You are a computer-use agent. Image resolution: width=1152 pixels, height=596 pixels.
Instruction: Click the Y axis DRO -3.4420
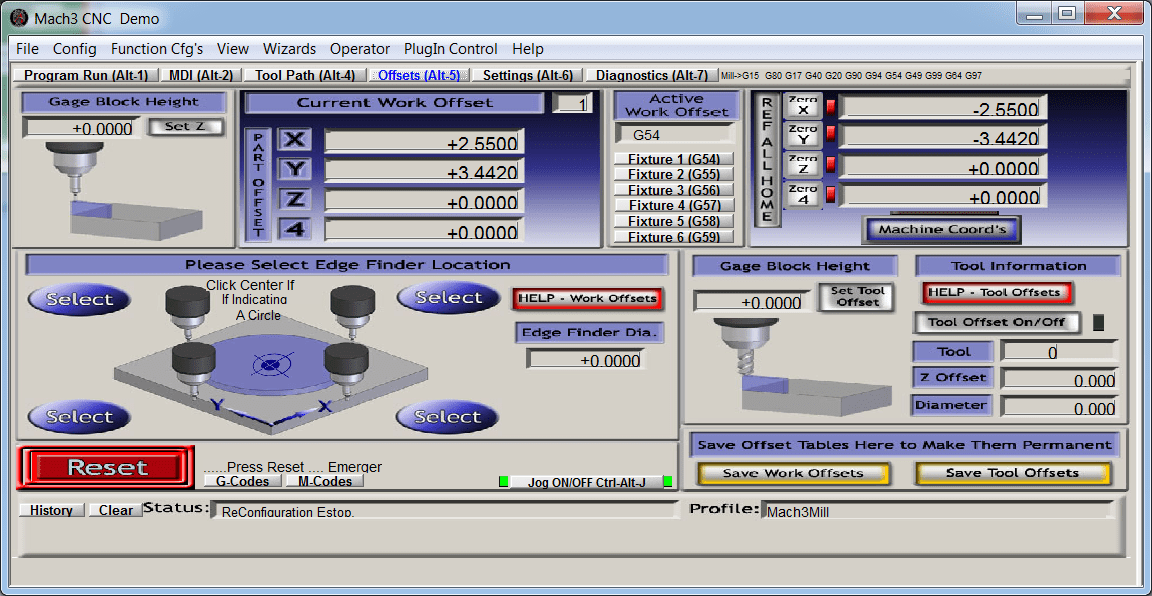[943, 137]
